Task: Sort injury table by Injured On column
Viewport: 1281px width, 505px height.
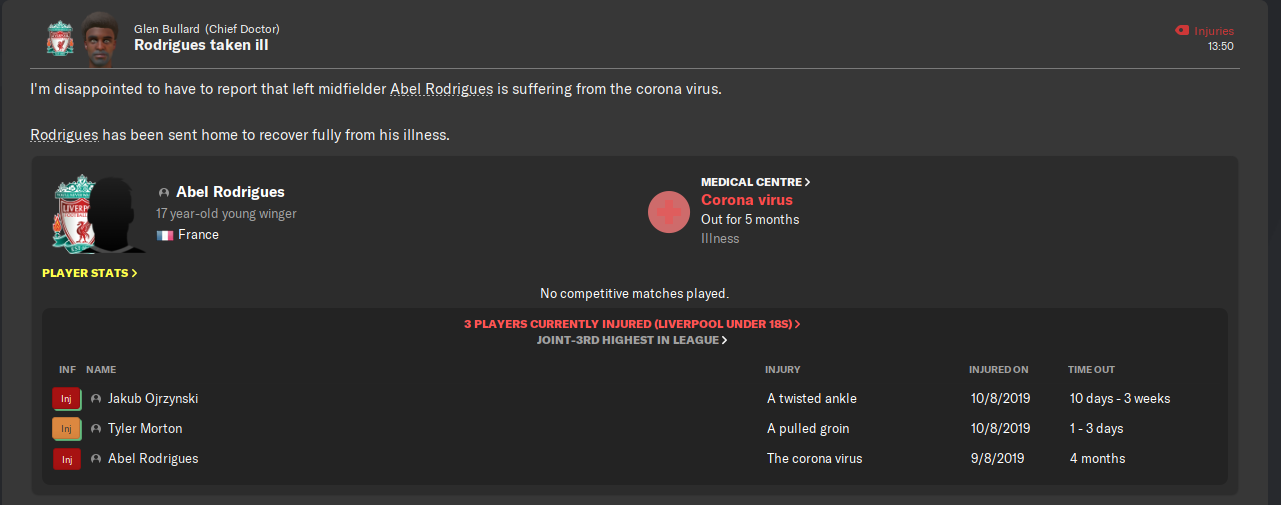Action: pyautogui.click(x=998, y=370)
